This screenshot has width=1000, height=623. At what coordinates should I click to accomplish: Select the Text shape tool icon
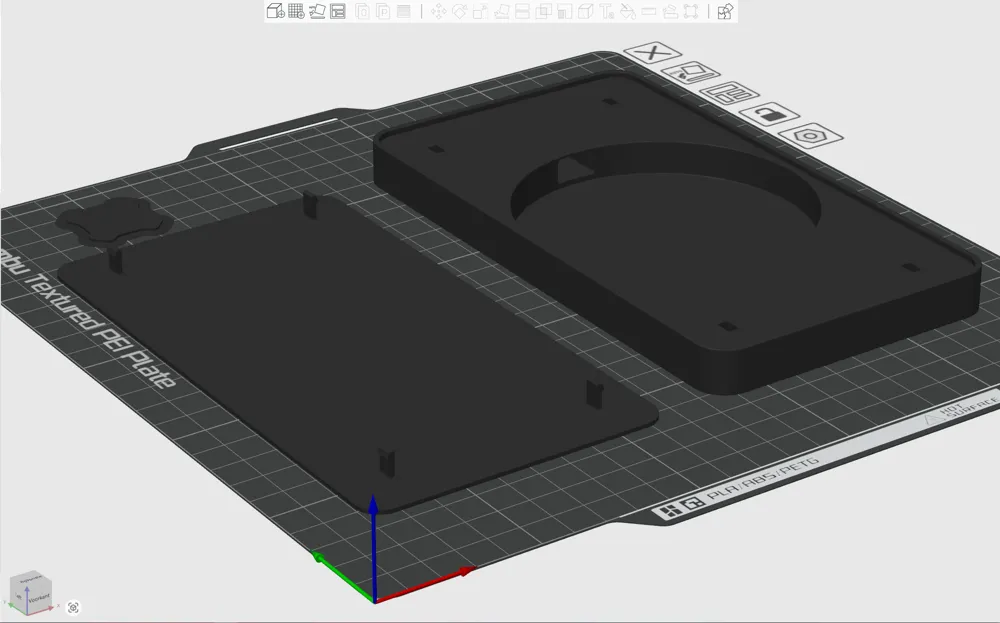coord(607,11)
